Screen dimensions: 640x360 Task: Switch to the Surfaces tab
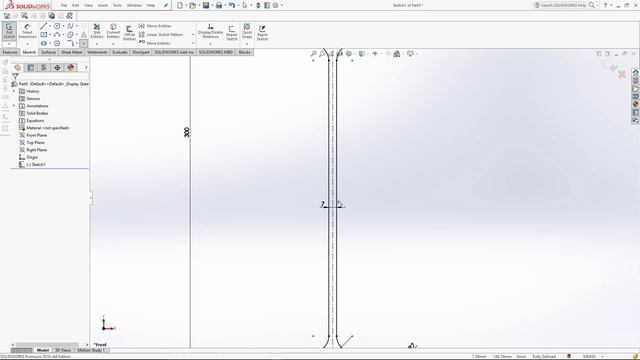pyautogui.click(x=49, y=52)
